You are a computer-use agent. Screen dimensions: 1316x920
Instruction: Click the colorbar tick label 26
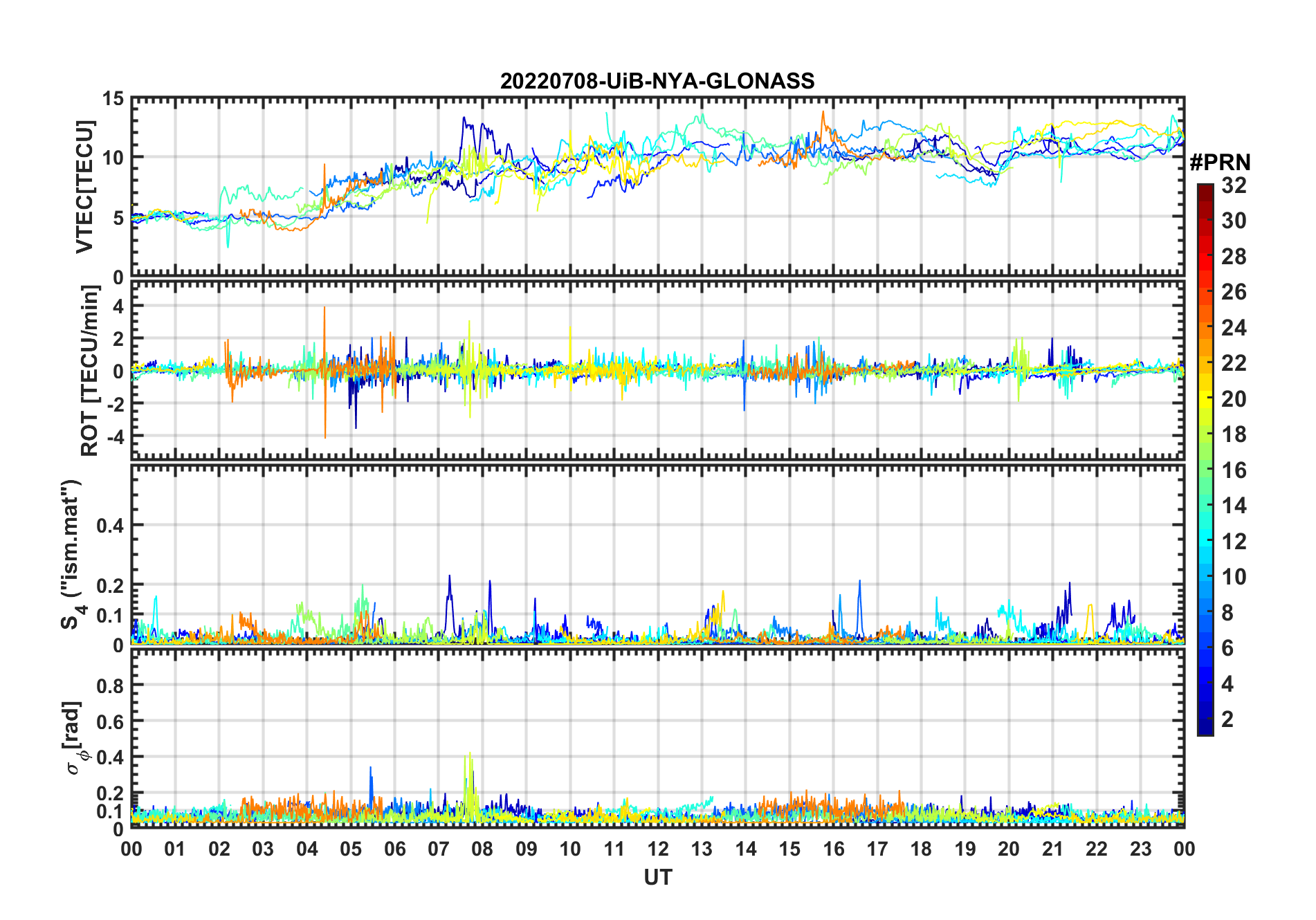coord(1234,292)
